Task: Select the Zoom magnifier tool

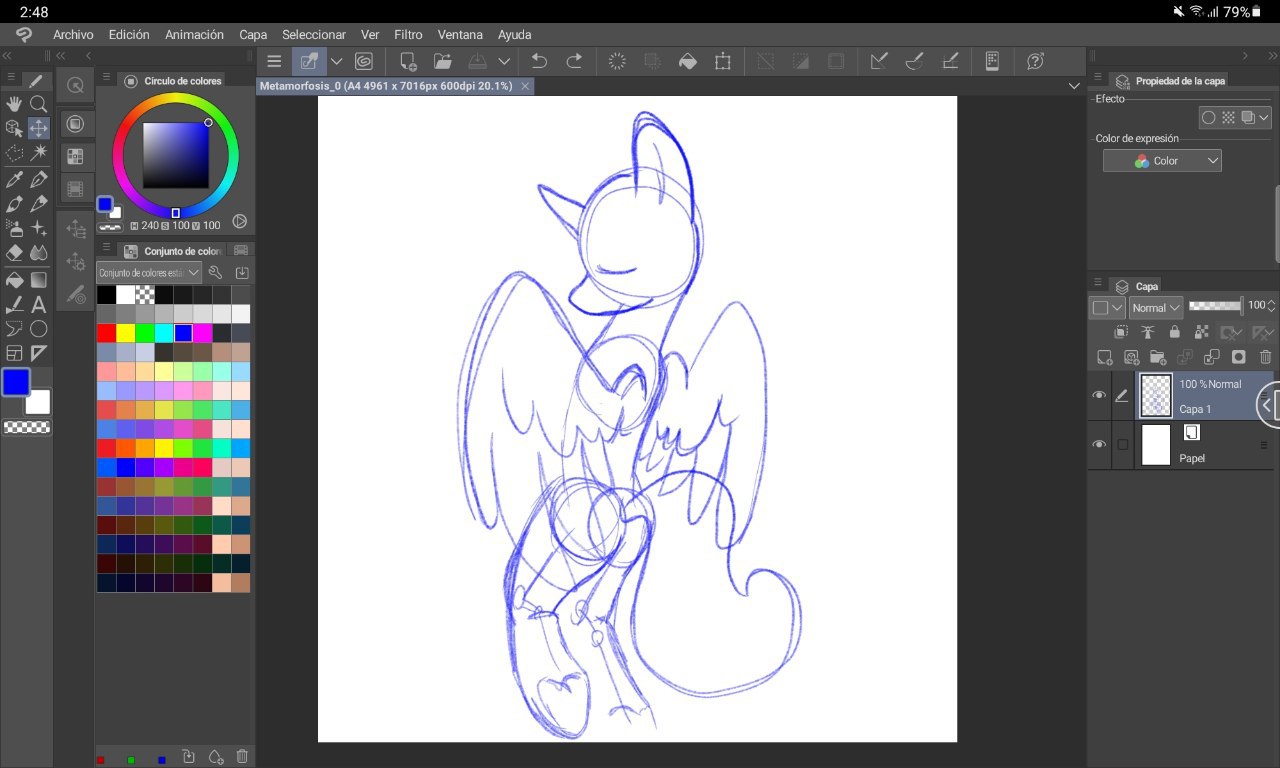Action: coord(39,104)
